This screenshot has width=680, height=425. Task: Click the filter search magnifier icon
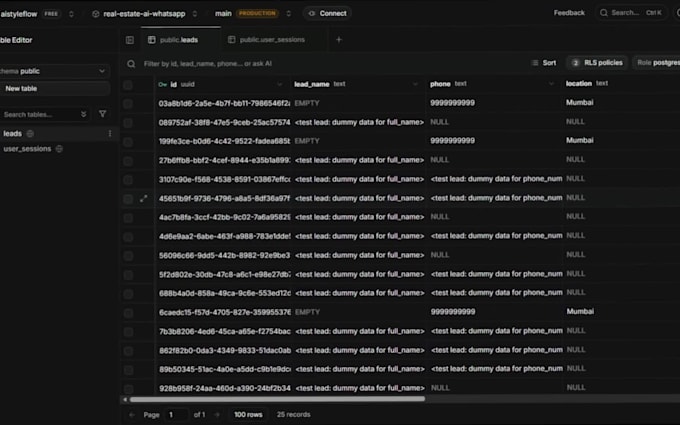[131, 64]
